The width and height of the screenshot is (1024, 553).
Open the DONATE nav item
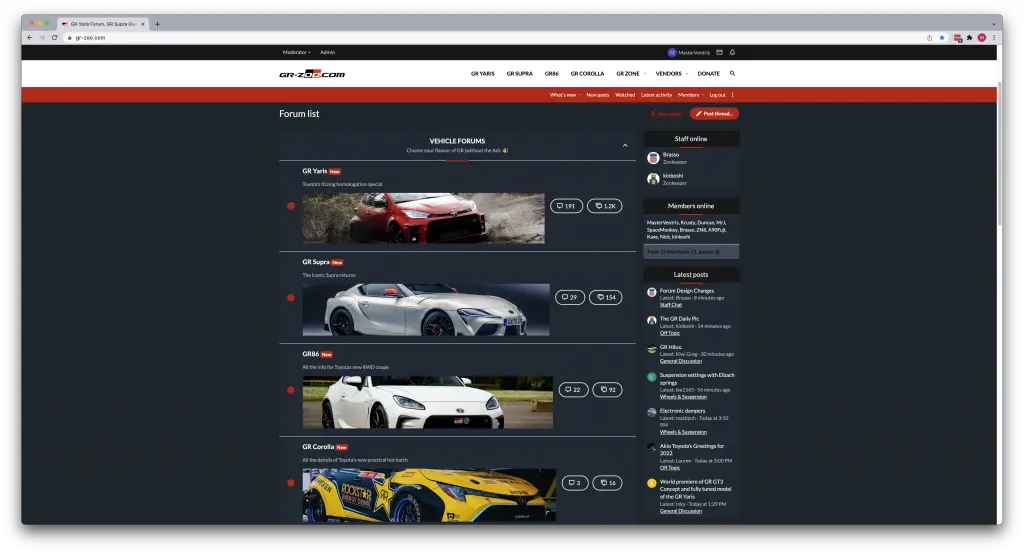709,74
